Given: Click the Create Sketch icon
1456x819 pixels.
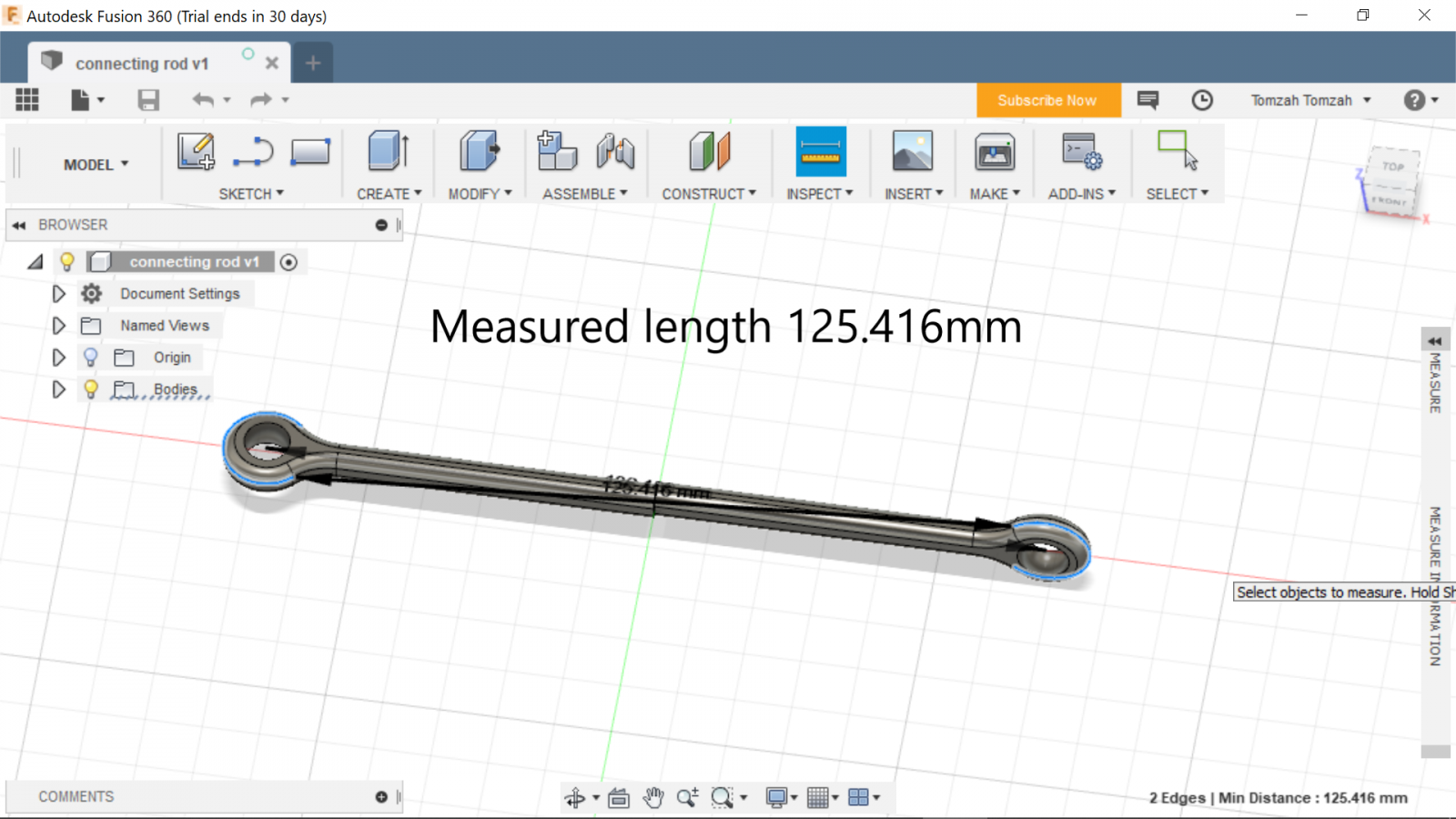Looking at the screenshot, I should point(196,152).
